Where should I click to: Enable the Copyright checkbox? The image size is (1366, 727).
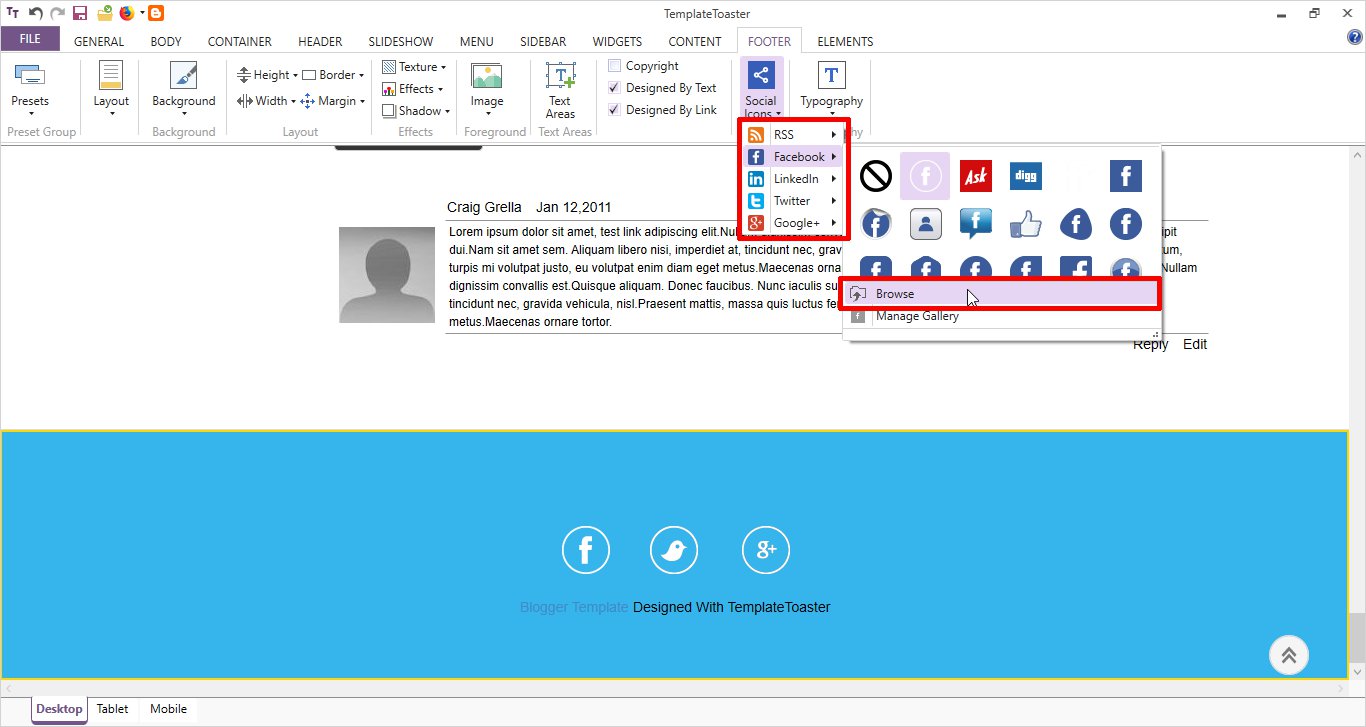[615, 66]
